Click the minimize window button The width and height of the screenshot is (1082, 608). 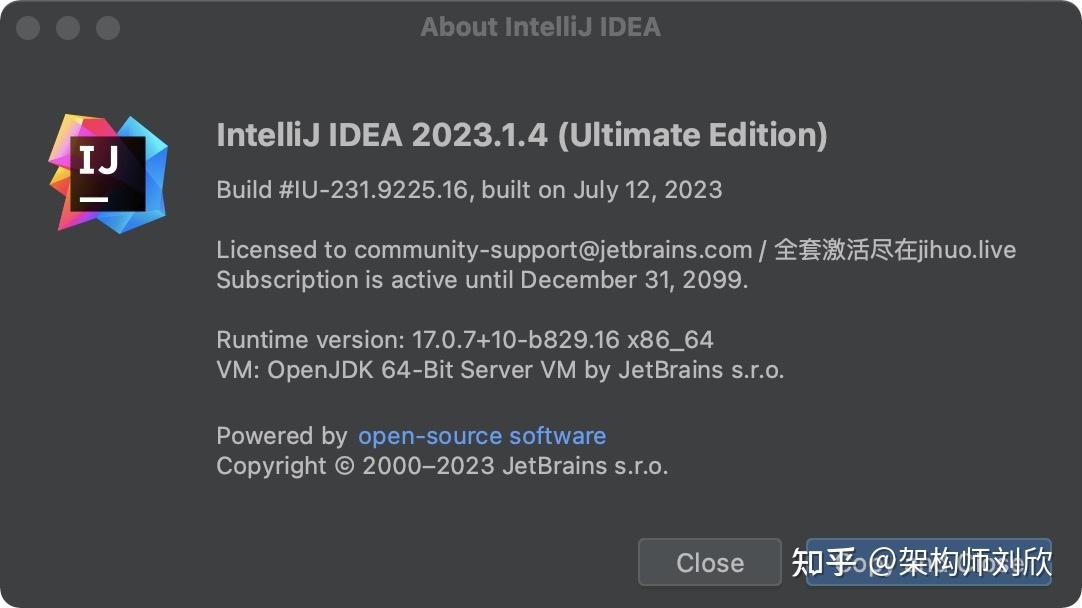[68, 28]
